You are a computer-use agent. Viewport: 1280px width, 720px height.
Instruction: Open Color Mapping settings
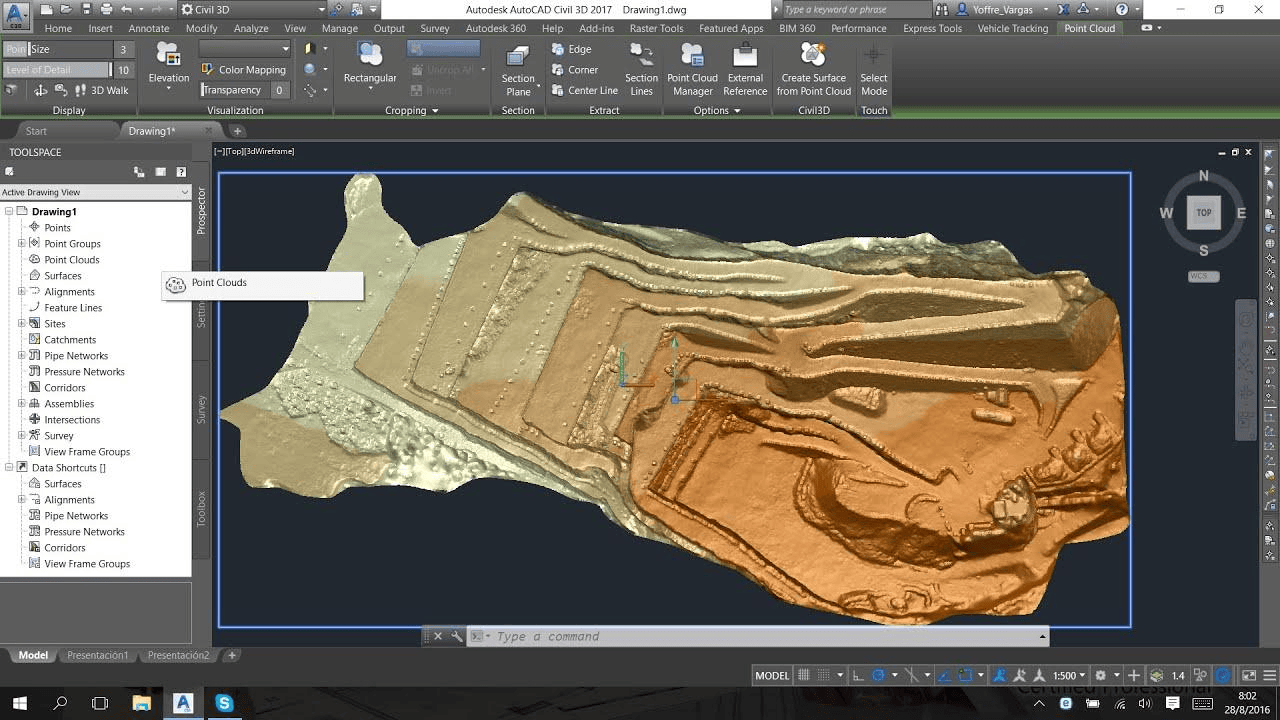[243, 70]
